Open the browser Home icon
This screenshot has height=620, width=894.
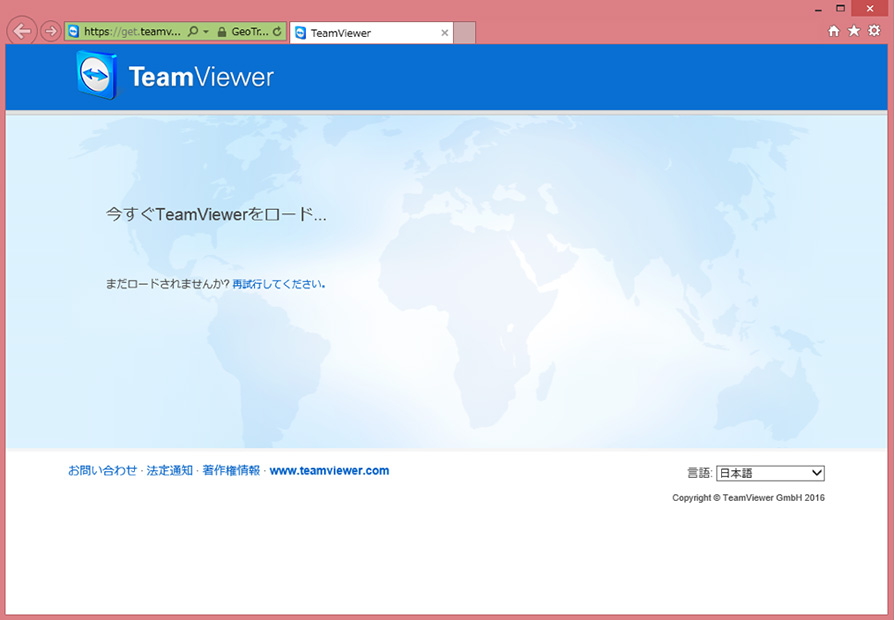coord(834,31)
